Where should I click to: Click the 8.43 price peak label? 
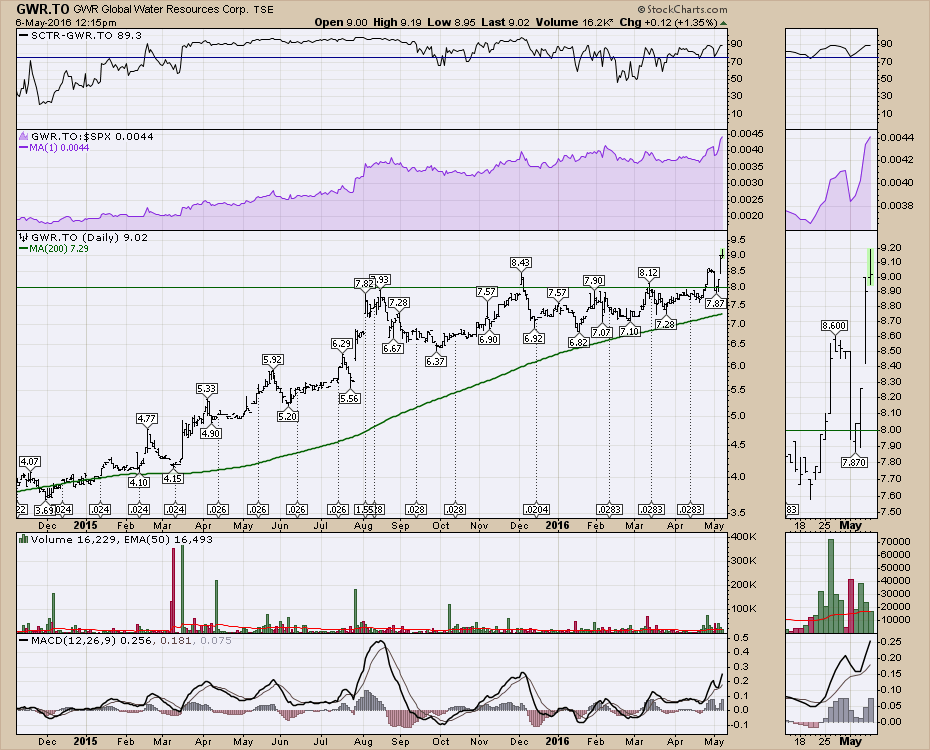click(x=520, y=263)
